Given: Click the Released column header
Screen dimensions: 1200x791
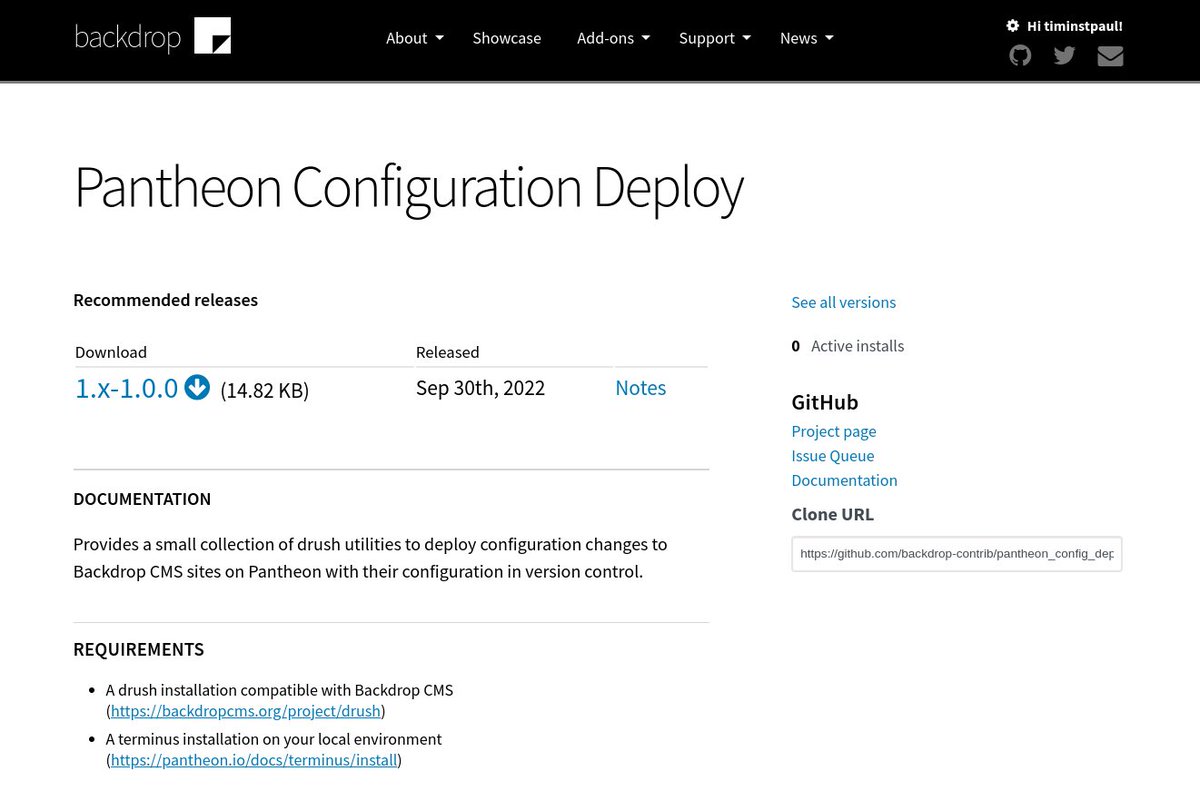Looking at the screenshot, I should 448,352.
